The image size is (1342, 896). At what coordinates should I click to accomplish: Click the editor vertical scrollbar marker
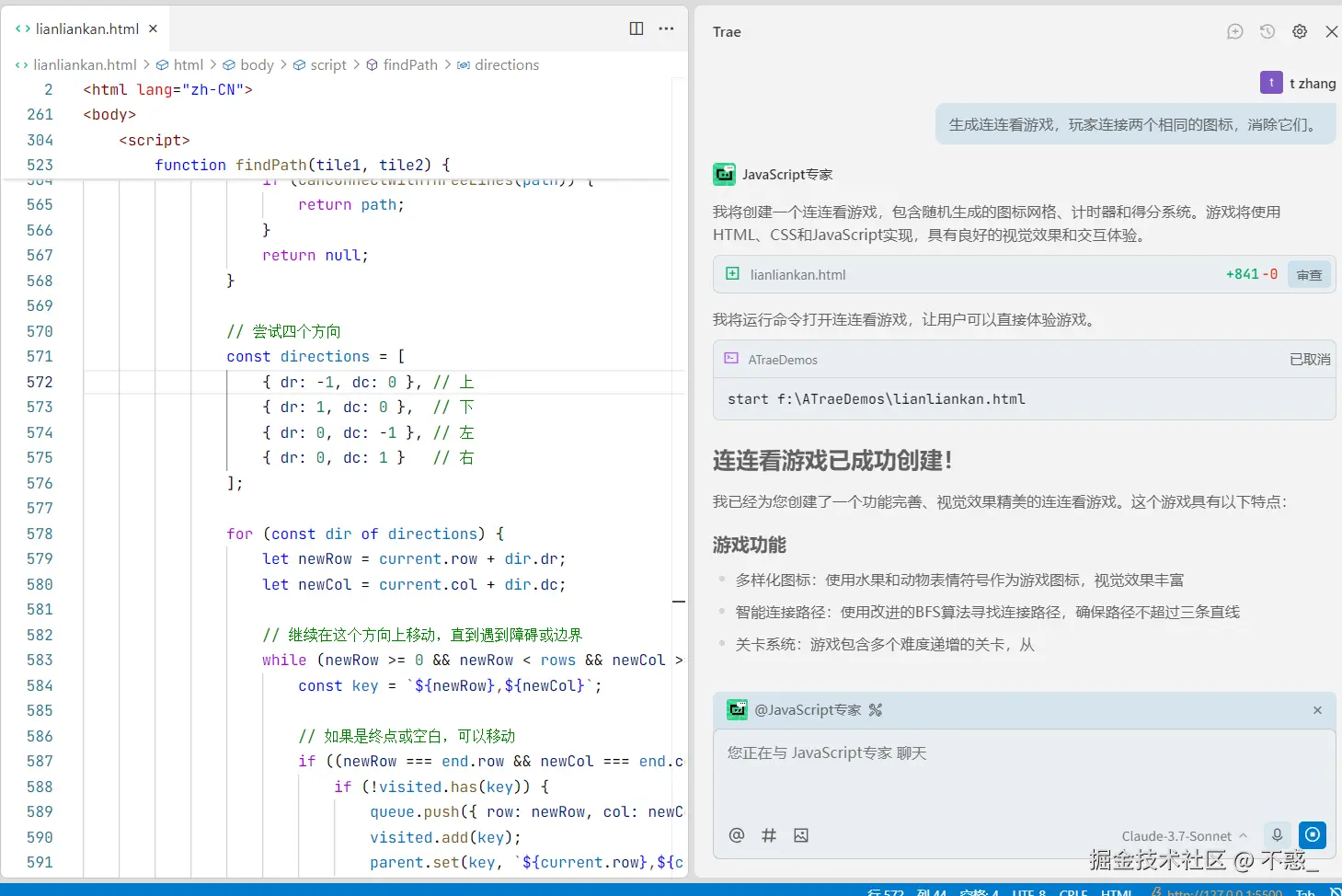pyautogui.click(x=679, y=602)
